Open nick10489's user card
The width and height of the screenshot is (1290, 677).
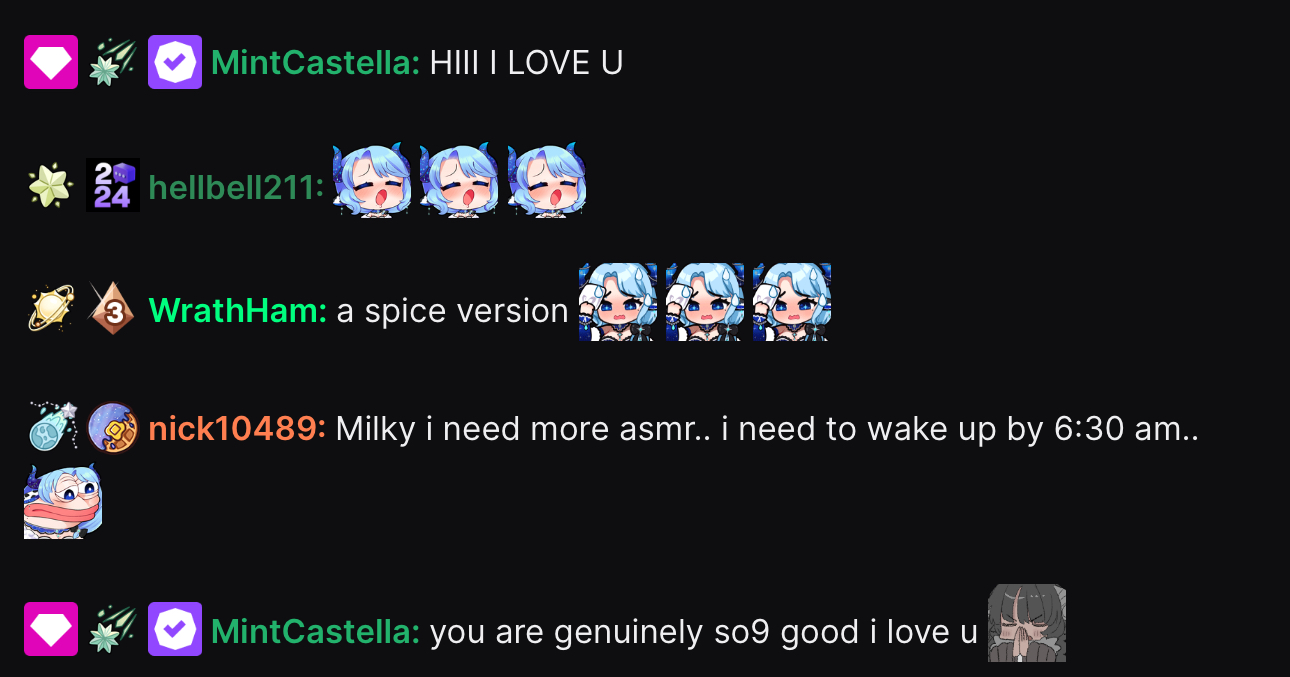237,429
